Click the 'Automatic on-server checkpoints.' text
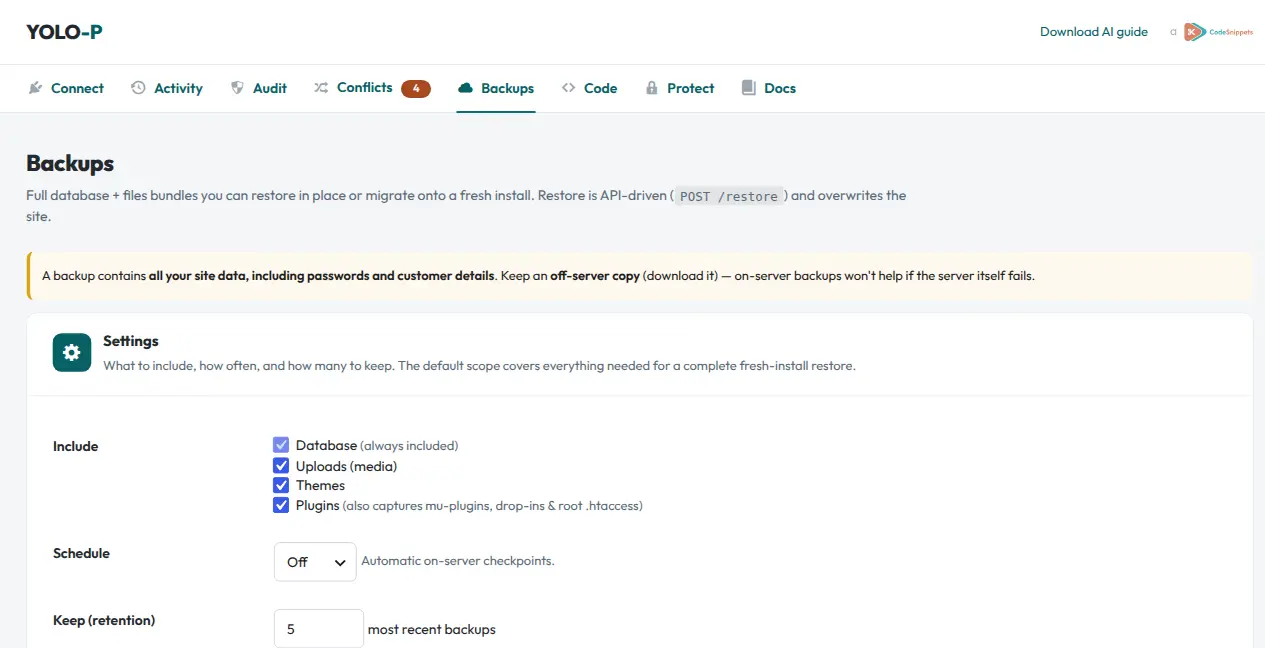 point(458,561)
